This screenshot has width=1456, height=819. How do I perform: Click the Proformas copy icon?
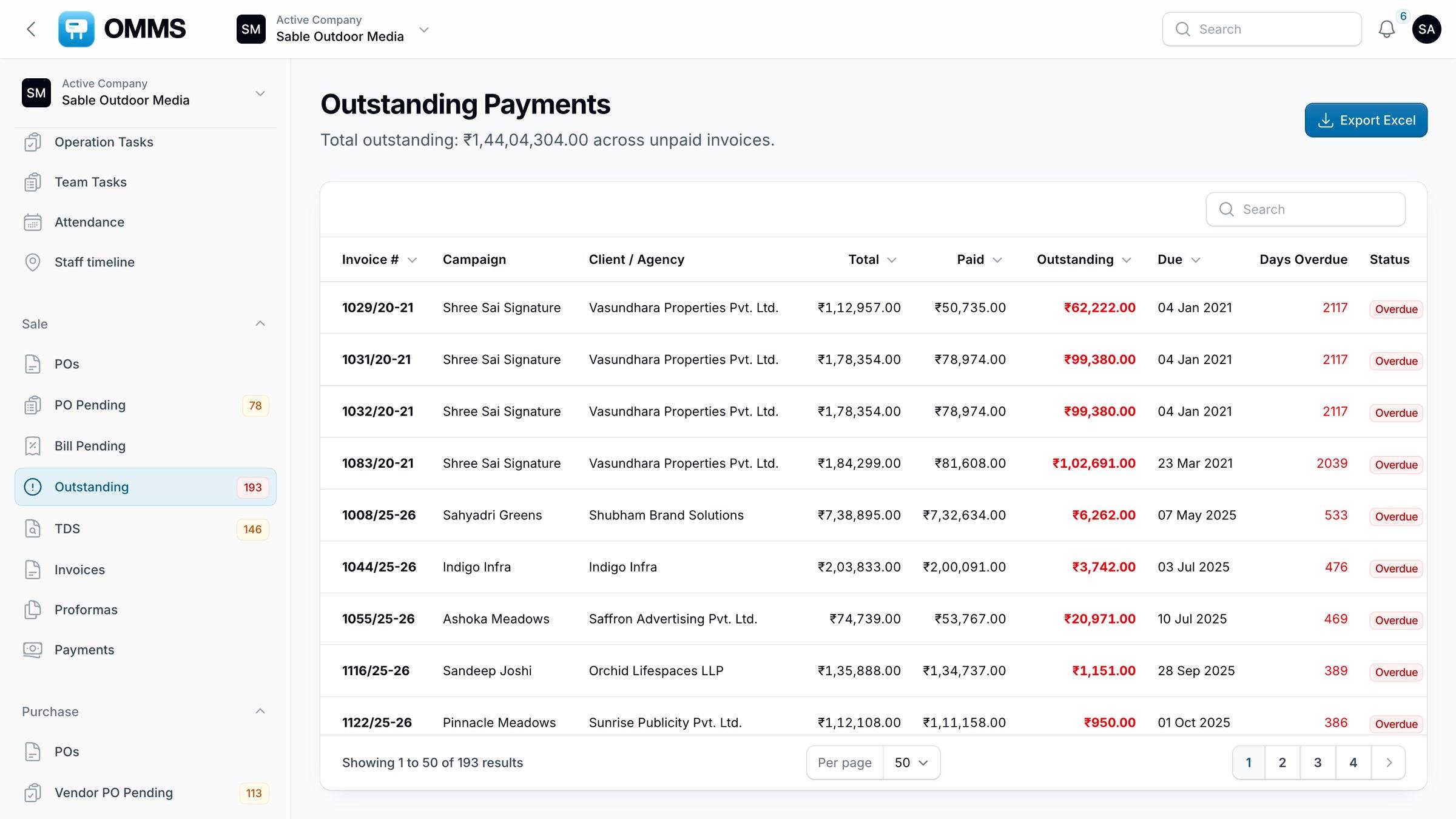click(33, 610)
